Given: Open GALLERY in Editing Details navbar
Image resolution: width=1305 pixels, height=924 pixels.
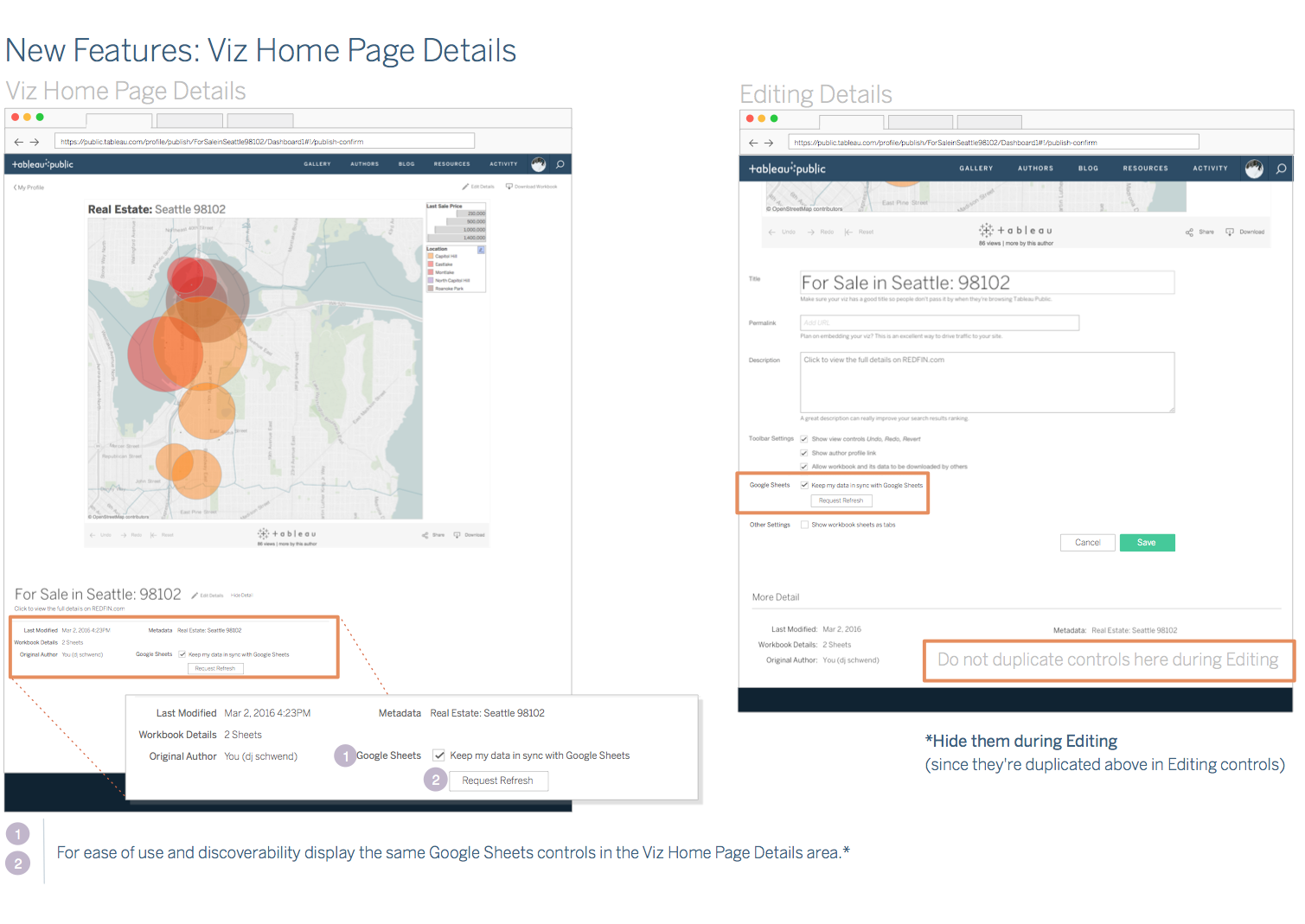Looking at the screenshot, I should tap(976, 169).
